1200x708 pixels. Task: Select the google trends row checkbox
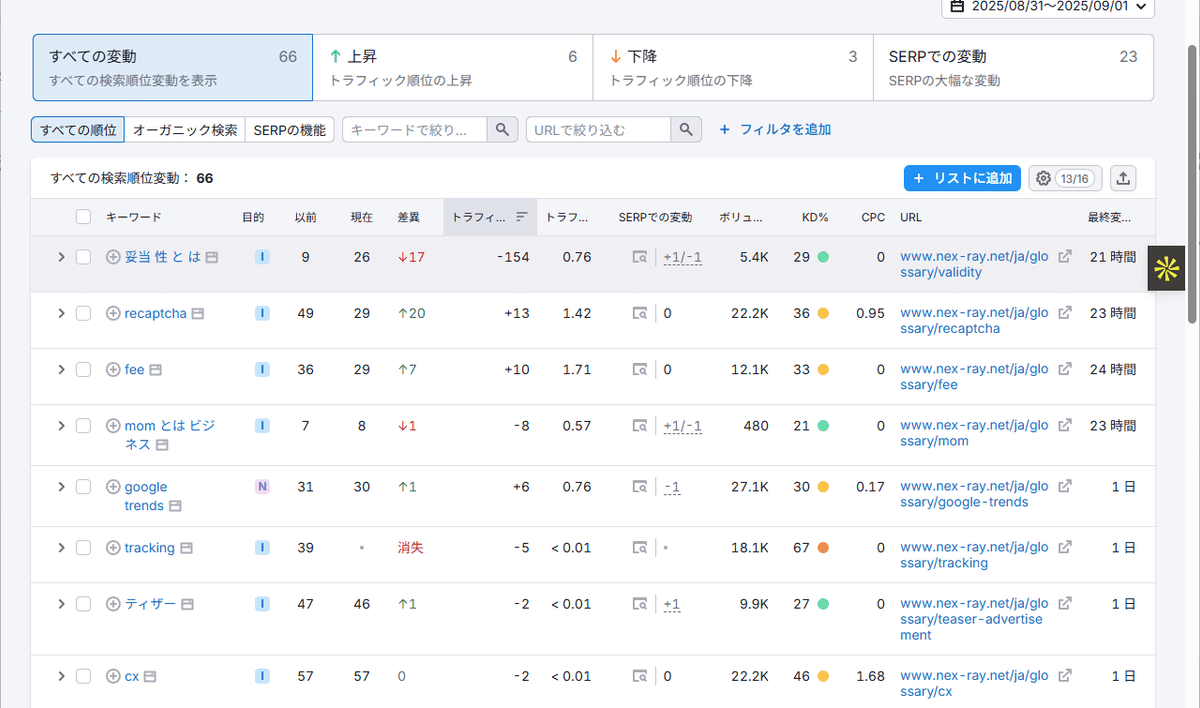83,487
